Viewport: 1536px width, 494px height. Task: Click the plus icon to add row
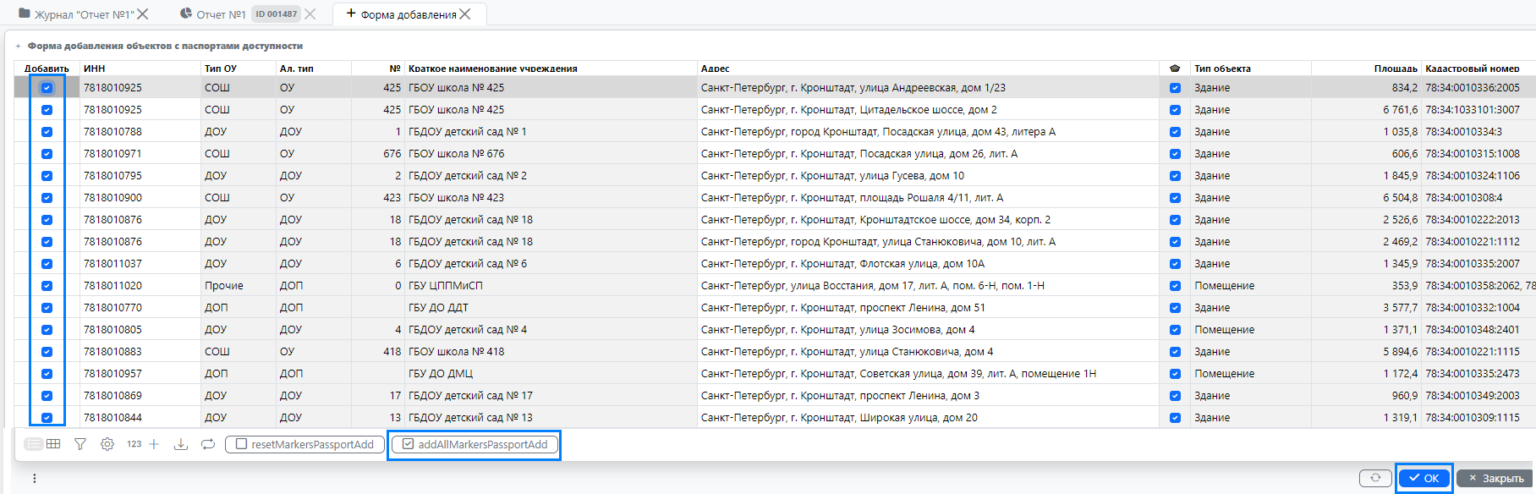(154, 444)
